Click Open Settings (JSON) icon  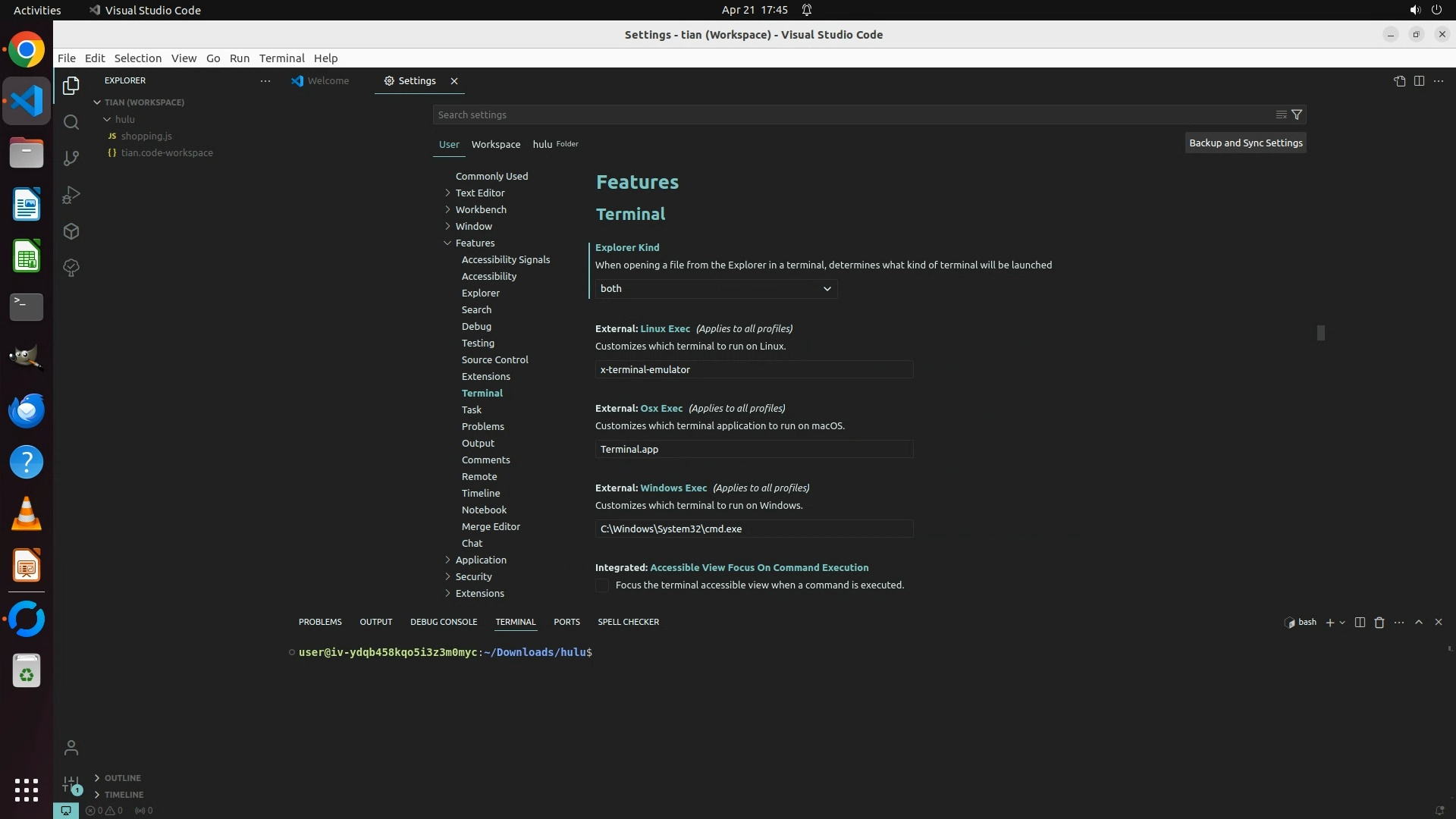1399,81
